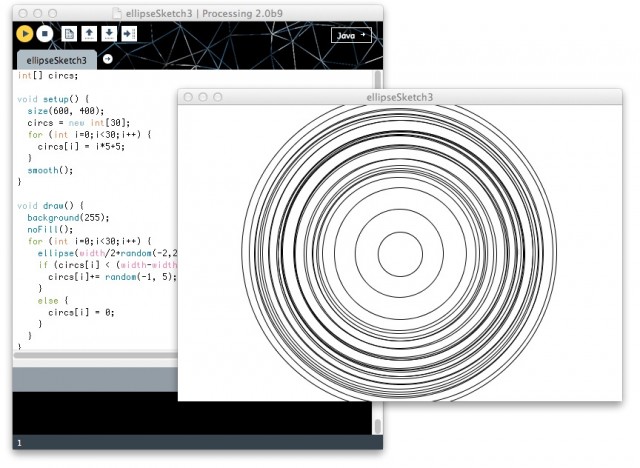640x468 pixels.
Task: Open the Java mode selector
Action: pos(350,34)
